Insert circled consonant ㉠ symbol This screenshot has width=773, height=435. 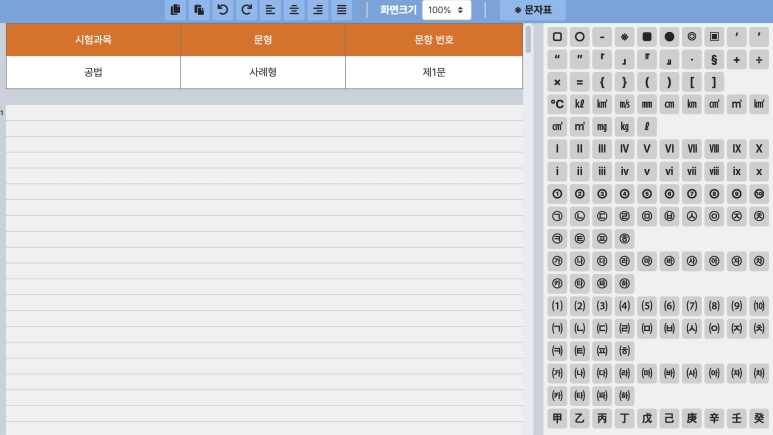[x=557, y=217]
